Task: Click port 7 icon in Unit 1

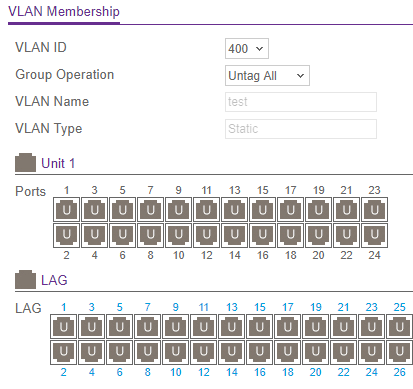Action: 150,210
